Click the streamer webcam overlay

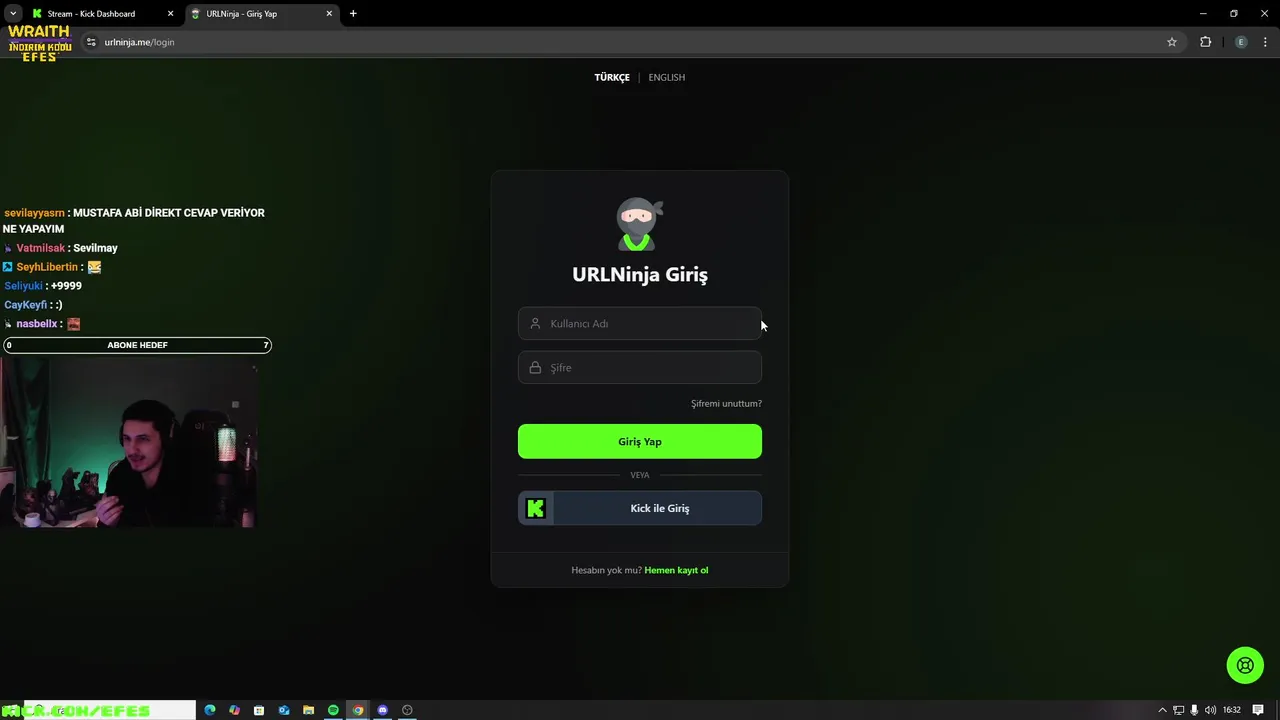[128, 443]
